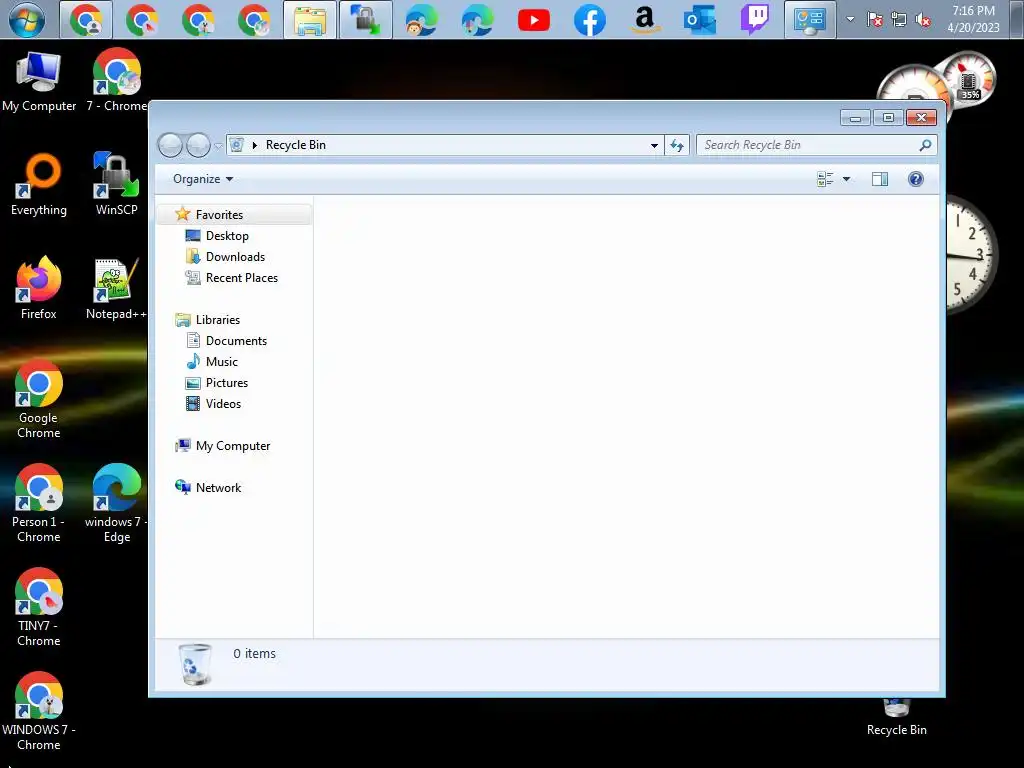Click the network tray icon

(x=899, y=20)
